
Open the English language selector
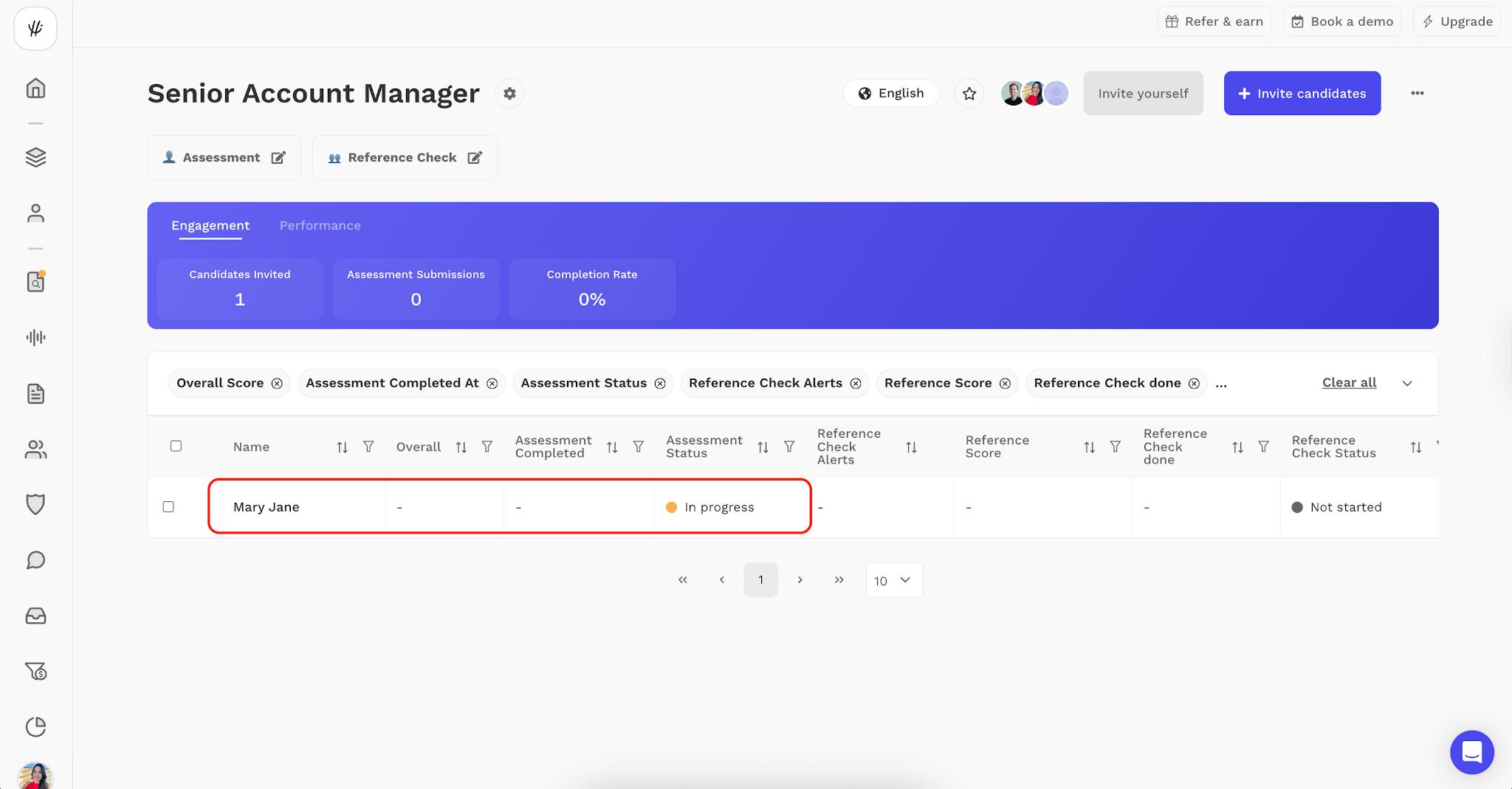891,94
